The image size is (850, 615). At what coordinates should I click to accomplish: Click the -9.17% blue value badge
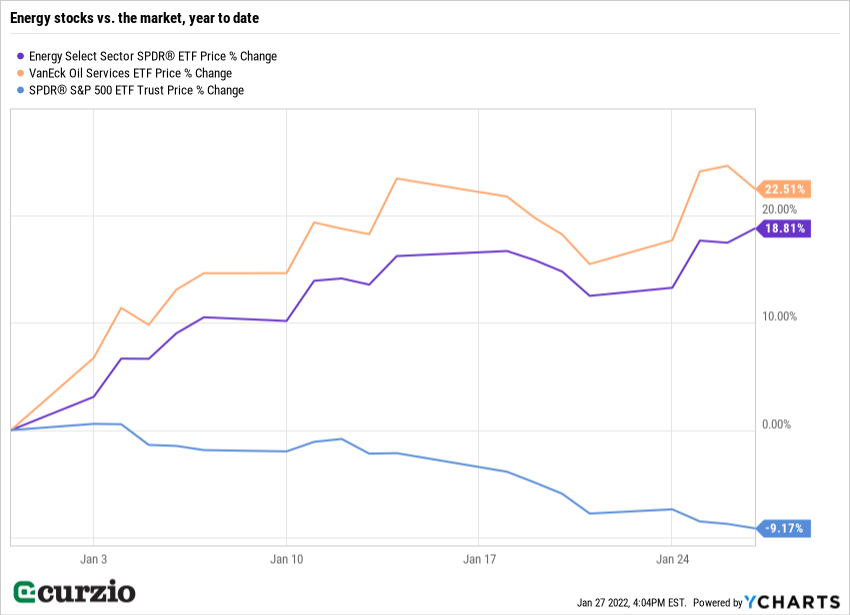click(x=785, y=528)
